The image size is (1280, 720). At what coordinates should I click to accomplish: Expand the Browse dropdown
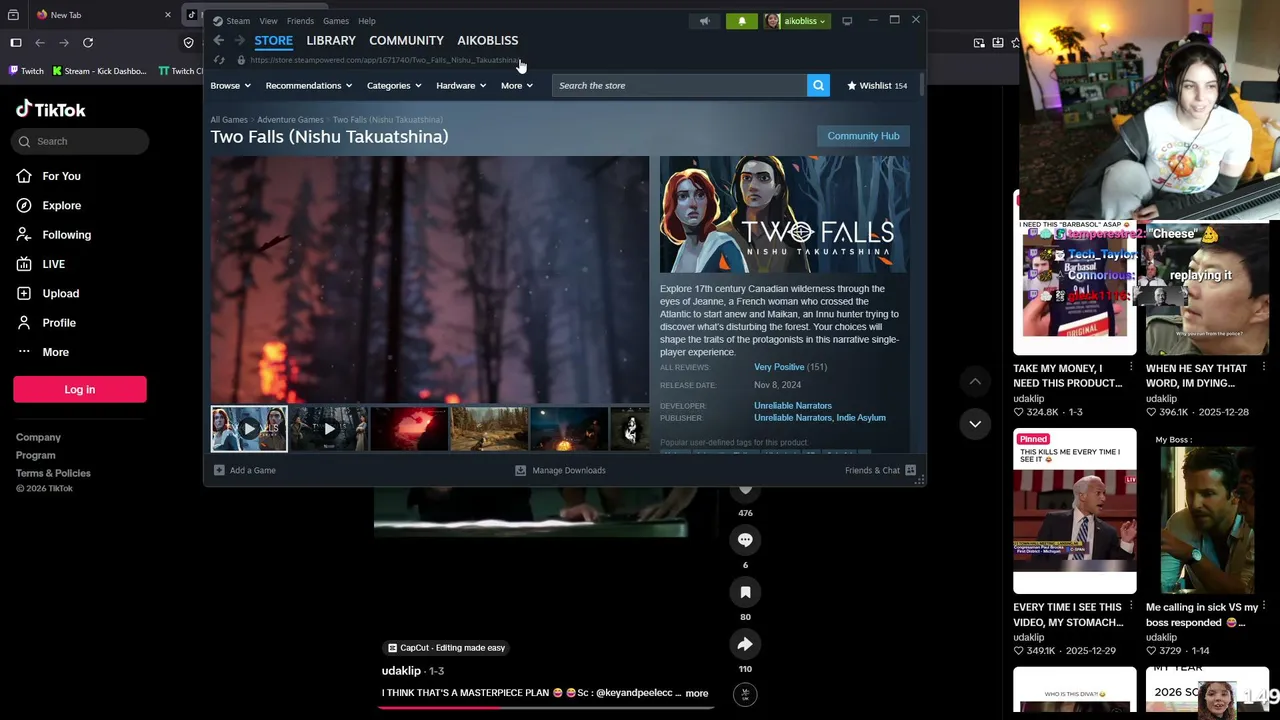[x=231, y=85]
